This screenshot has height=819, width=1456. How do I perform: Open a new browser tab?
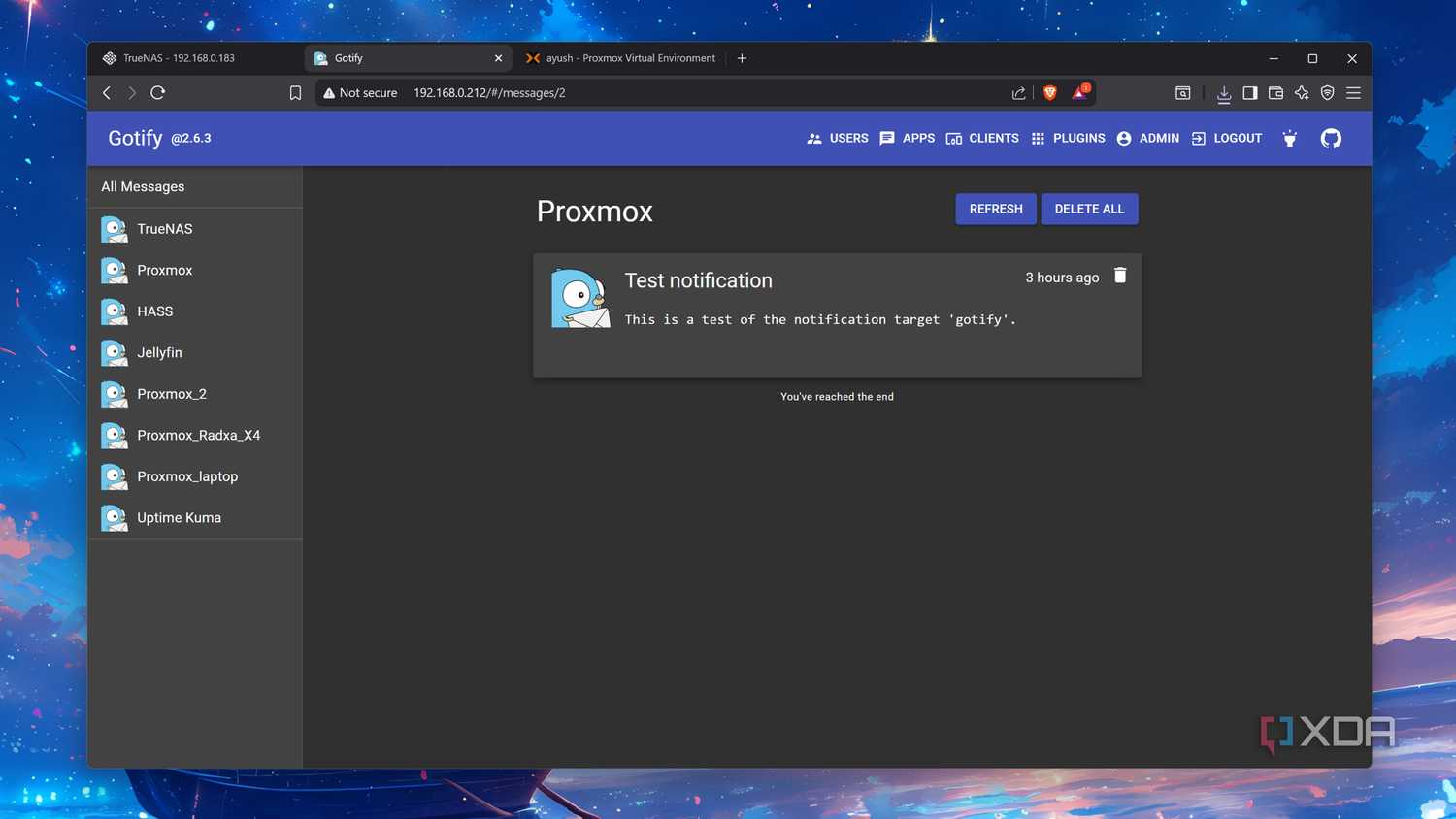pyautogui.click(x=742, y=58)
